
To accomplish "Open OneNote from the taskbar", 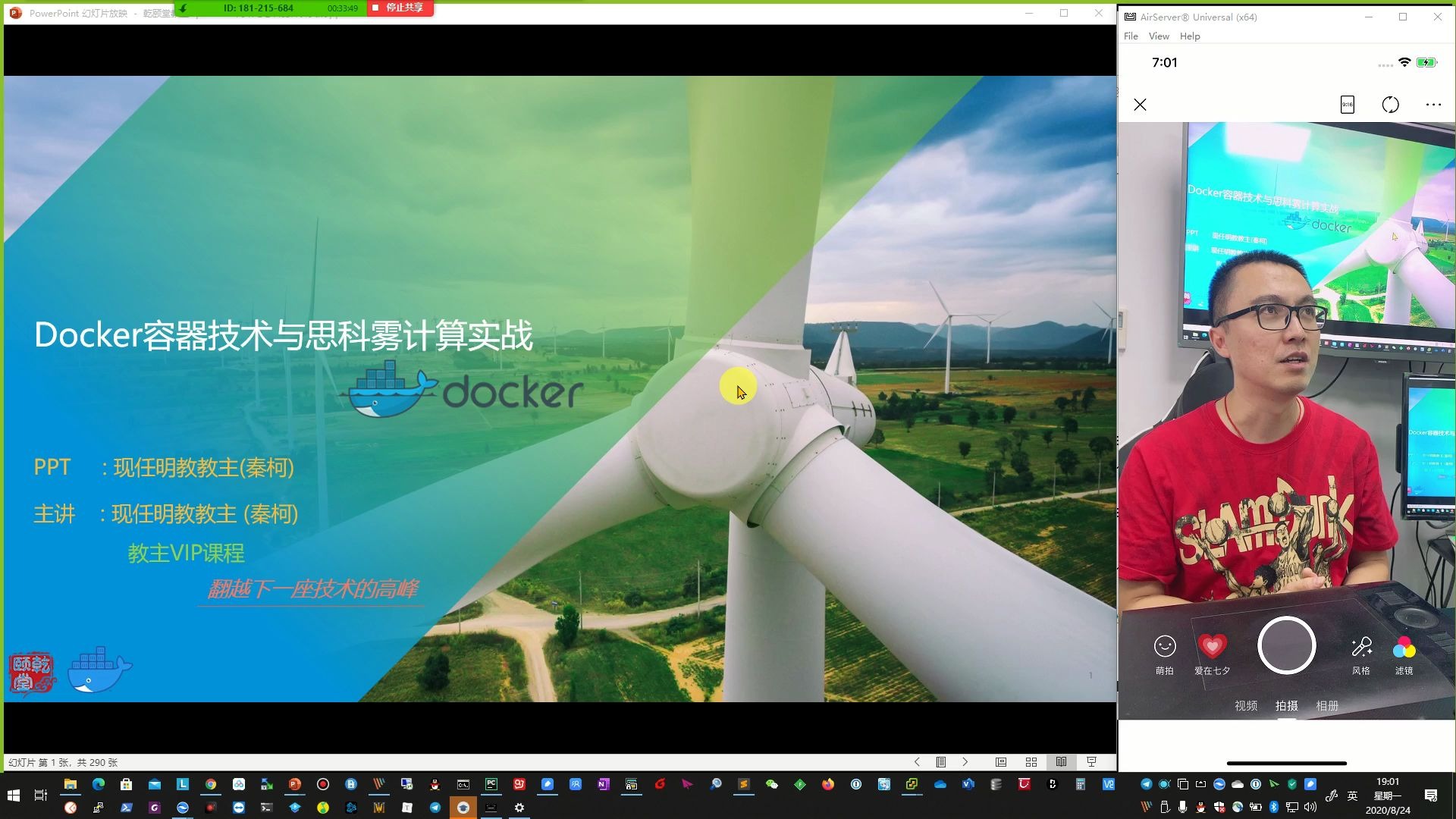I will click(x=604, y=784).
